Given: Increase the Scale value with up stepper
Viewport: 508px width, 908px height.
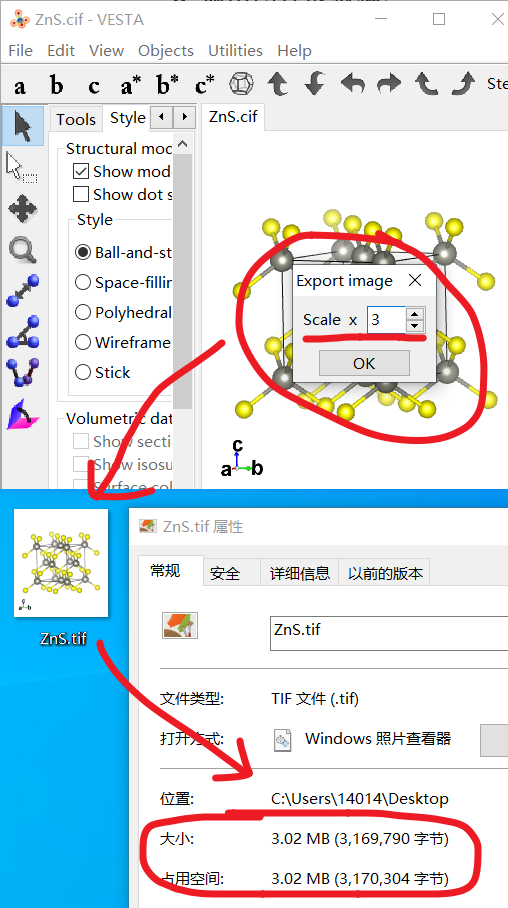Looking at the screenshot, I should coord(414,313).
